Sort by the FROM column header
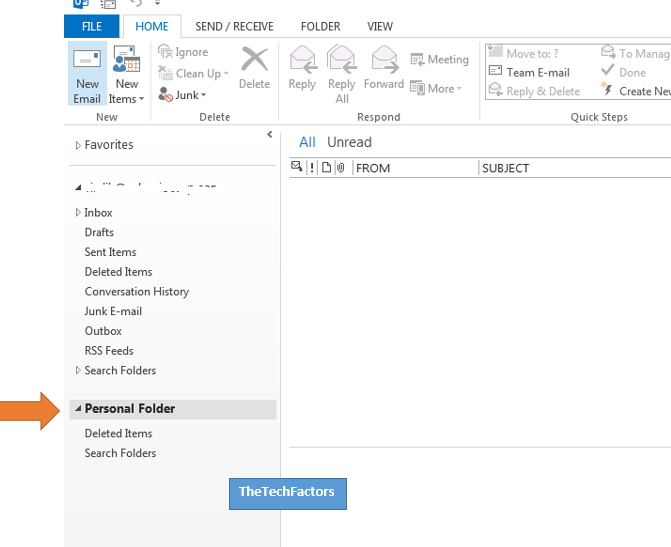This screenshot has width=671, height=547. [416, 168]
